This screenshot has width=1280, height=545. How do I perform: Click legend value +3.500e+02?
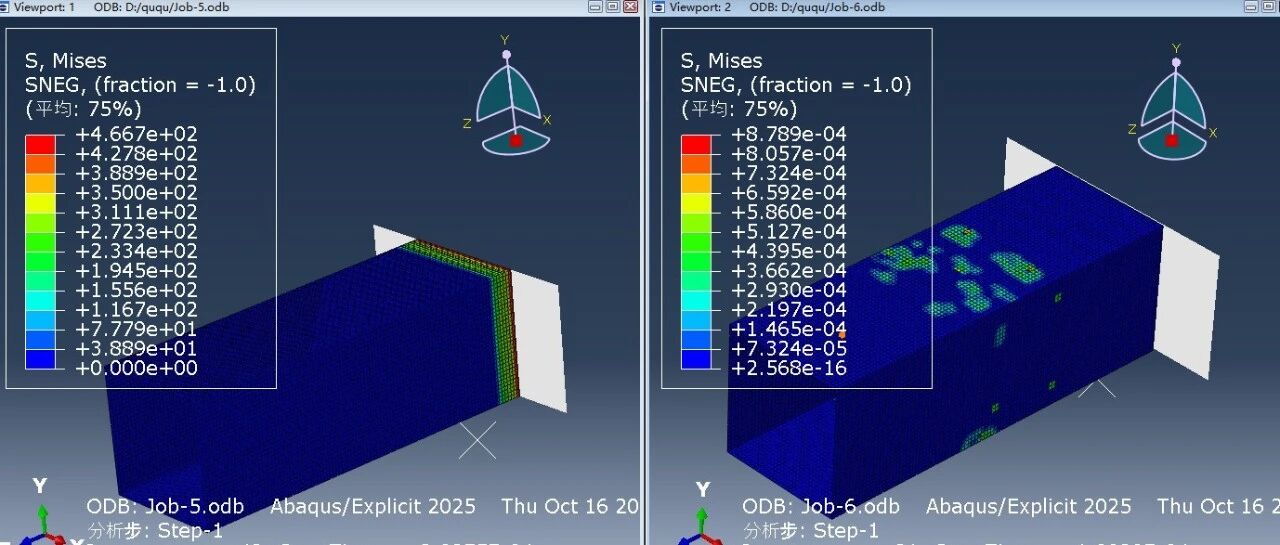(x=137, y=192)
